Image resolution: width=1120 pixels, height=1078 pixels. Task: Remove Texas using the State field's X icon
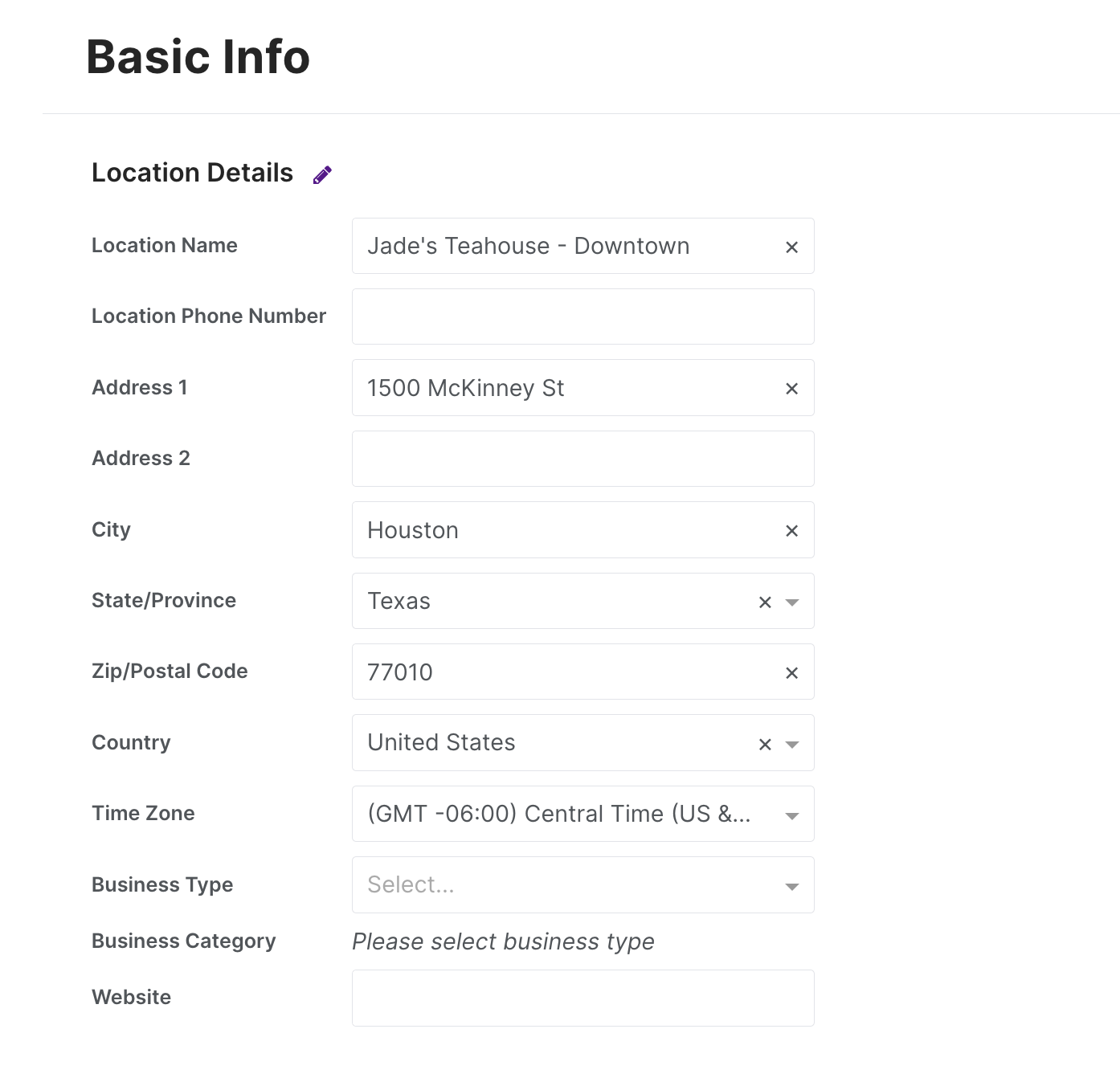click(764, 601)
